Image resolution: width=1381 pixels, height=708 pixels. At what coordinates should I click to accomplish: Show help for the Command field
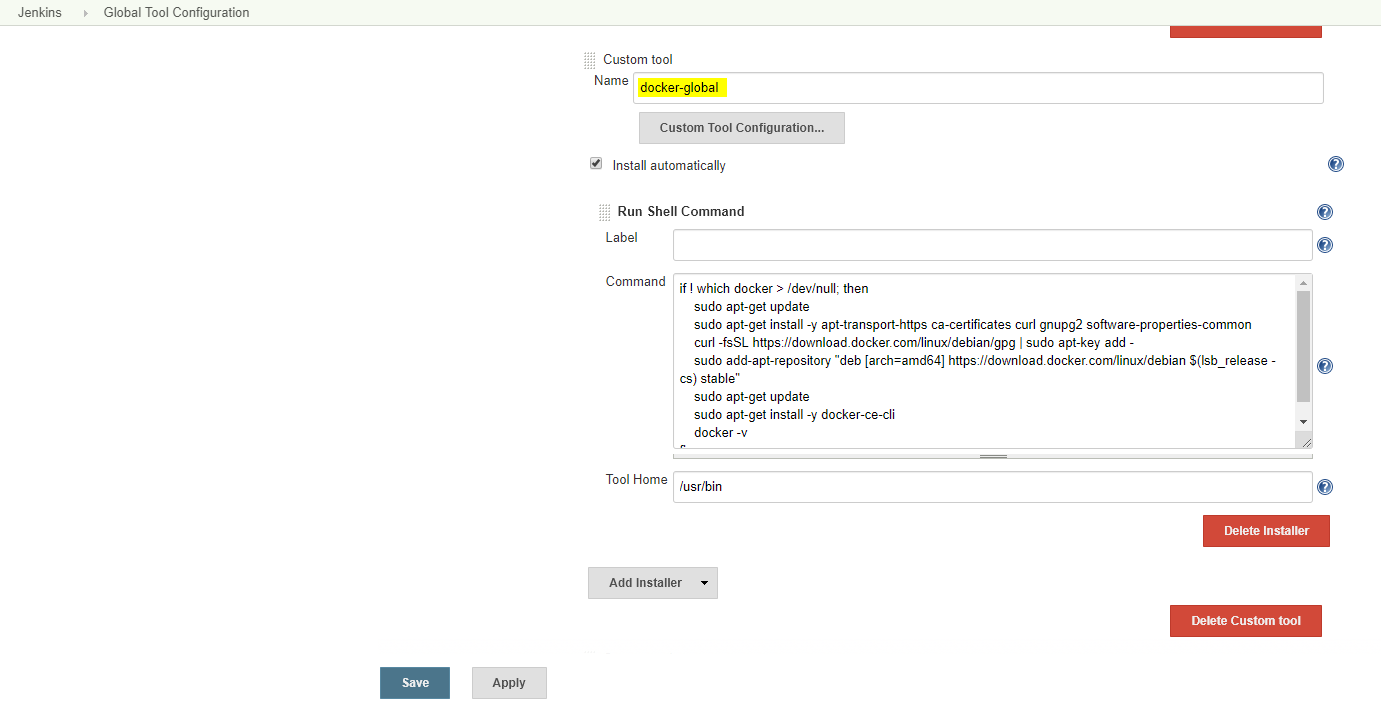1325,366
